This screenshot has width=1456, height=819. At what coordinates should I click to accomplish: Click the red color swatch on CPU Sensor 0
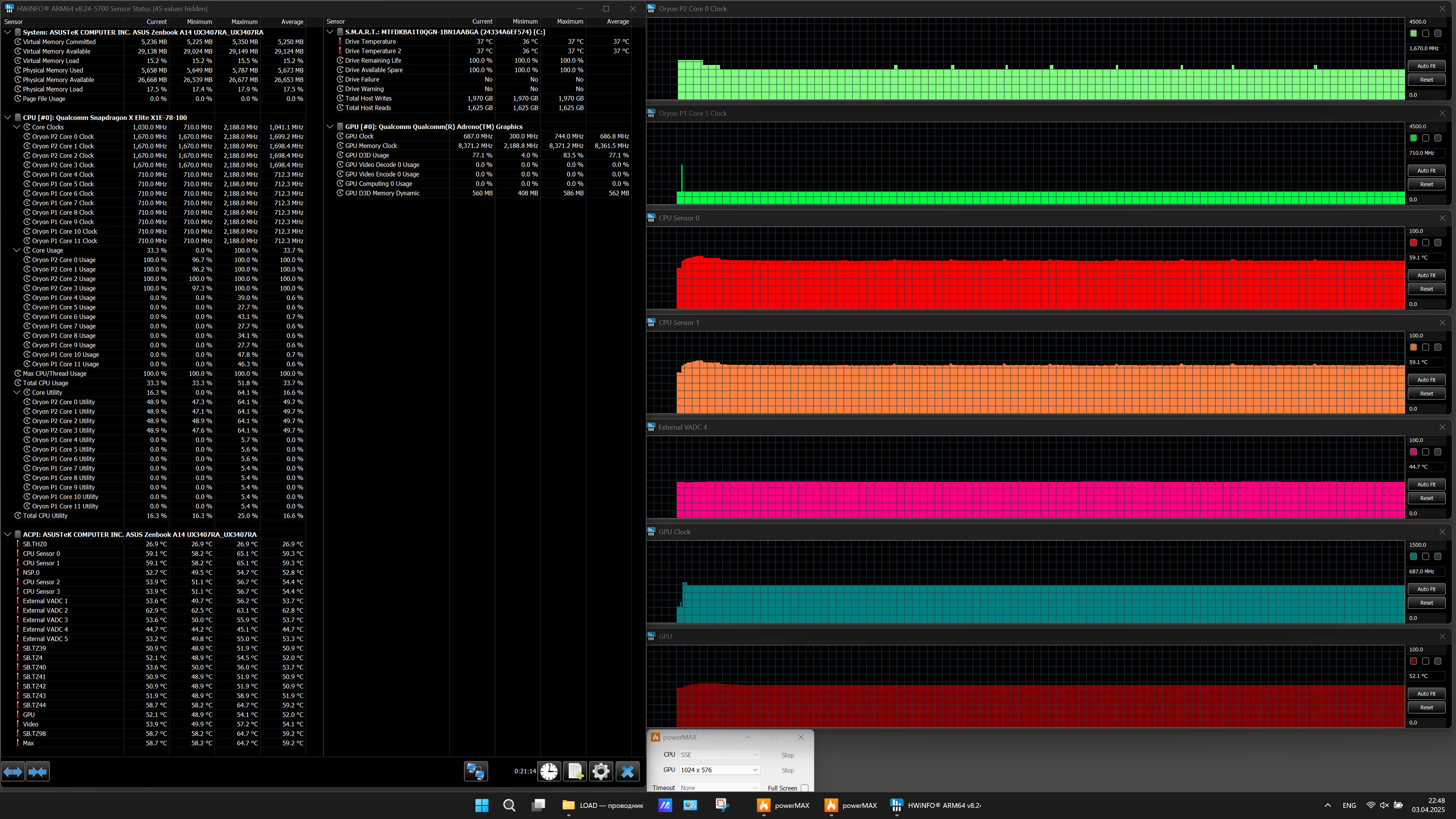coord(1413,243)
